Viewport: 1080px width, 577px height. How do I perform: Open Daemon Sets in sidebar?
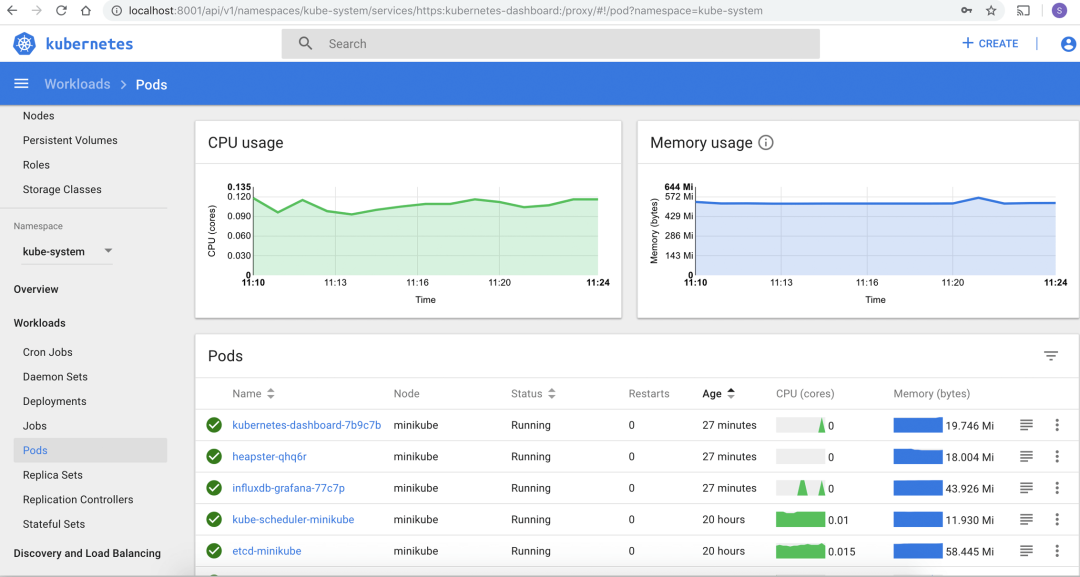pyautogui.click(x=55, y=377)
